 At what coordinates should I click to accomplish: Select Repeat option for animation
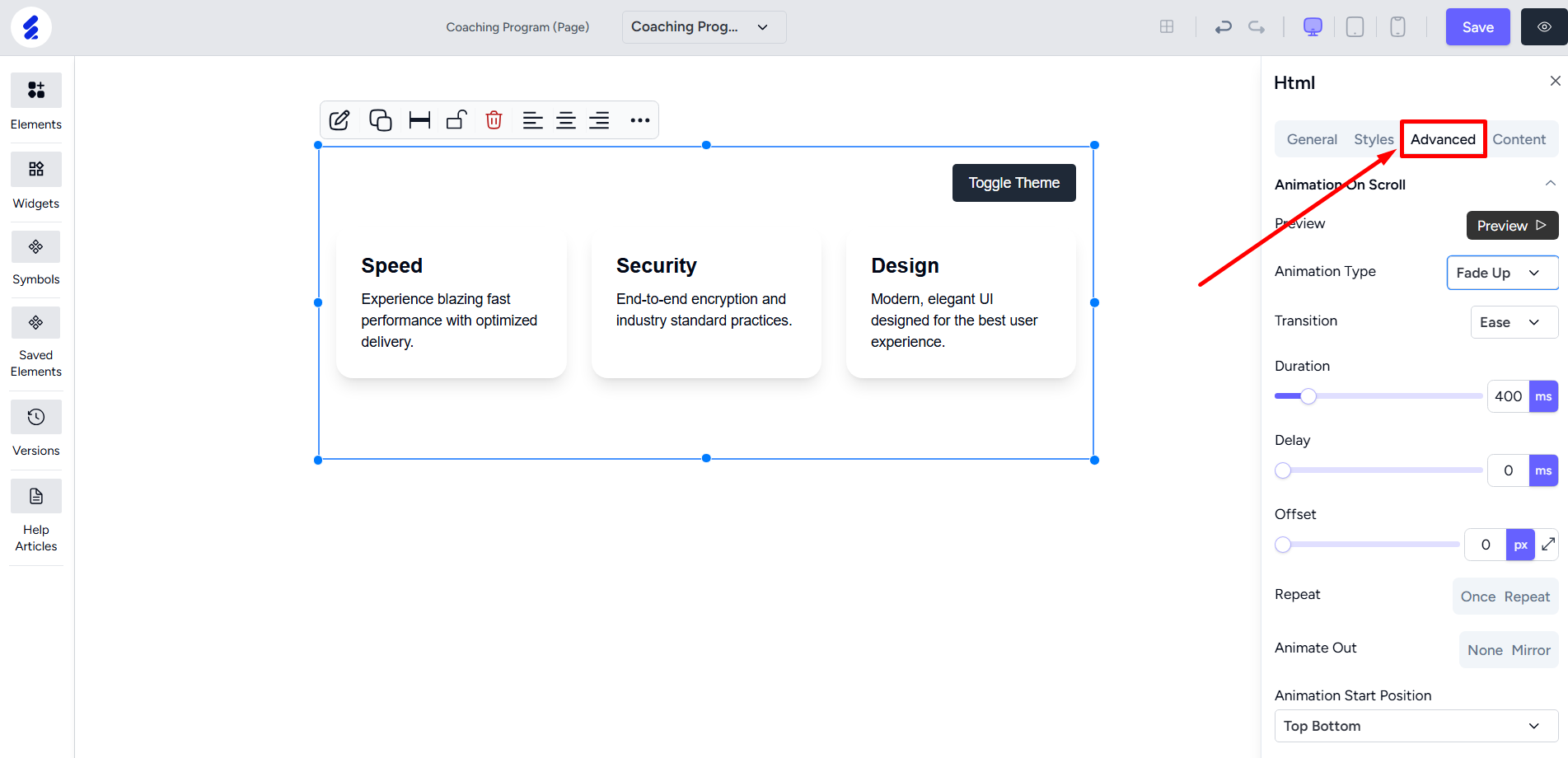tap(1527, 597)
